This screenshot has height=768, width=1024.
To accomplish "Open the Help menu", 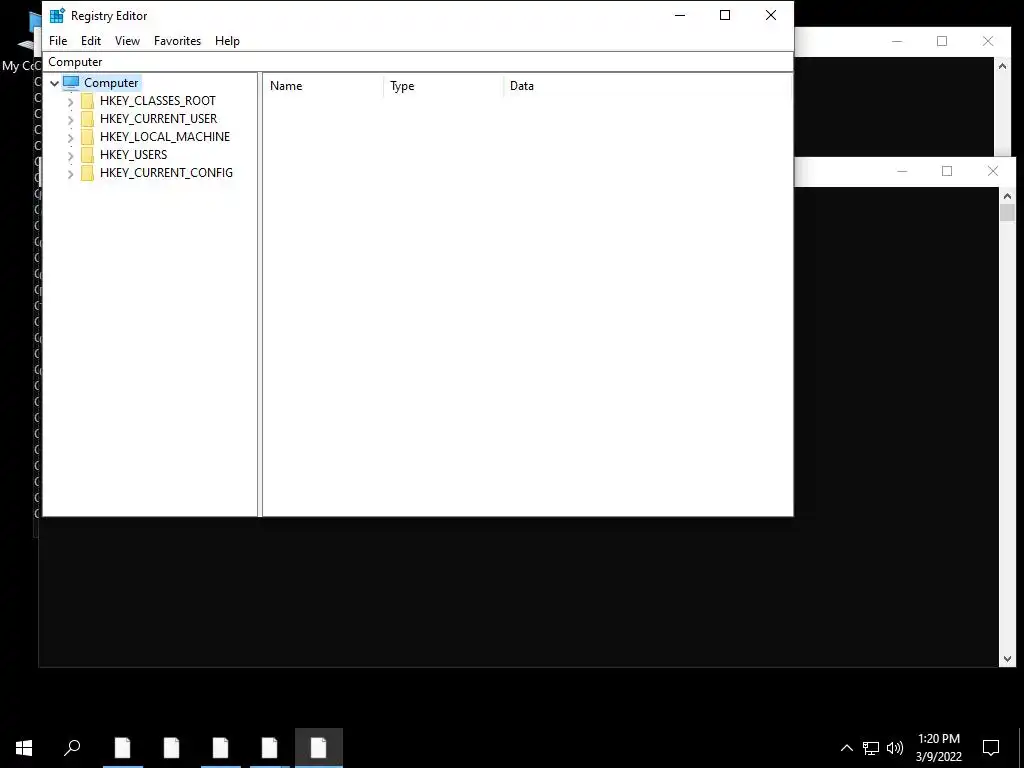I will click(227, 40).
